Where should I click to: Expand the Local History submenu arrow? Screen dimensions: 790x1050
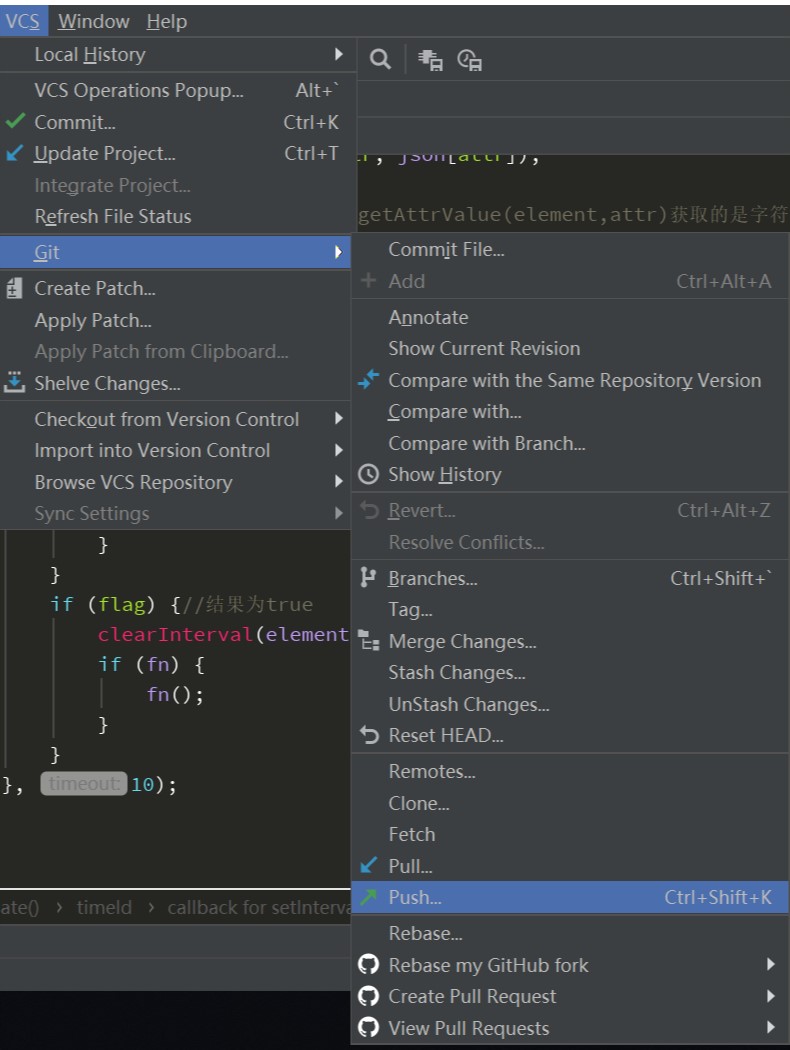tap(339, 54)
